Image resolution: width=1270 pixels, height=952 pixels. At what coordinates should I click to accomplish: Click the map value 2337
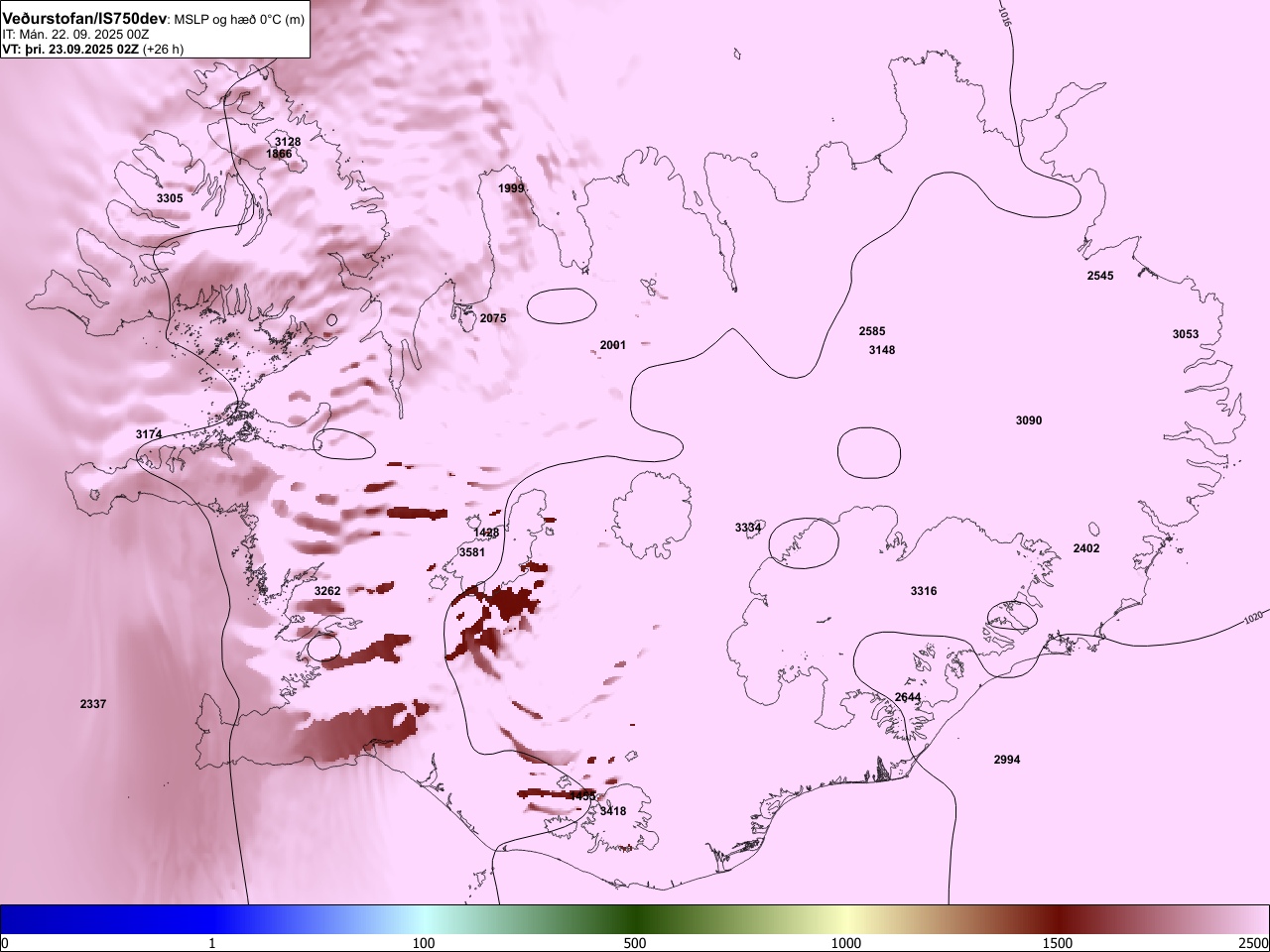(93, 704)
